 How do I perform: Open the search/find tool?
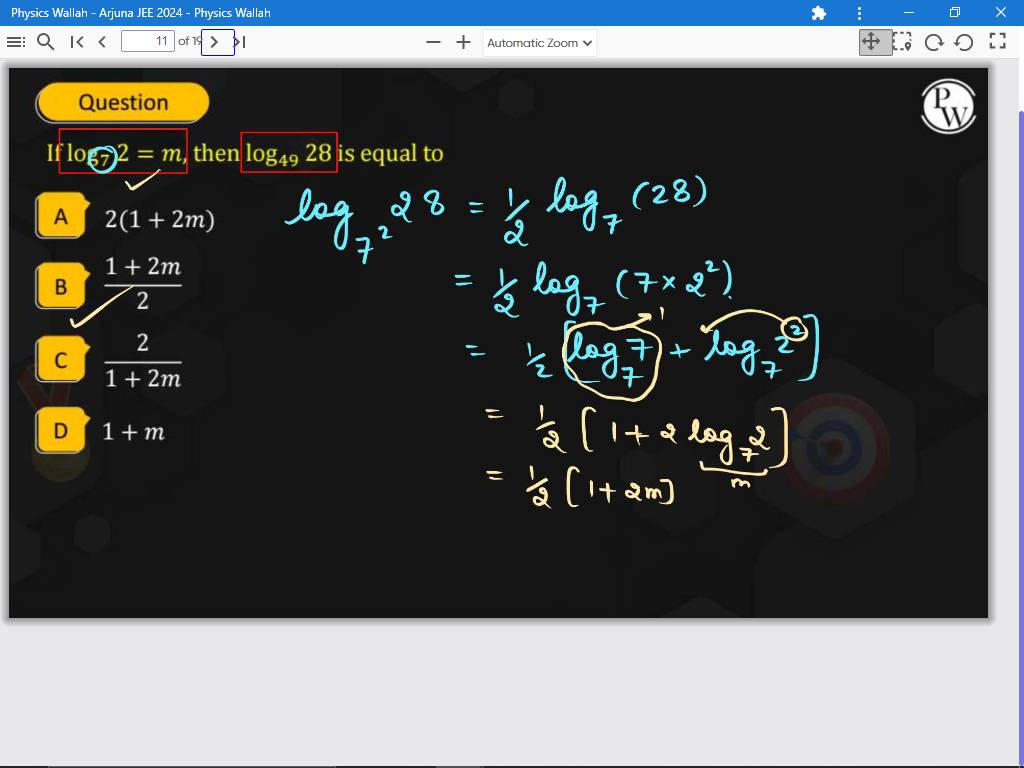(45, 42)
